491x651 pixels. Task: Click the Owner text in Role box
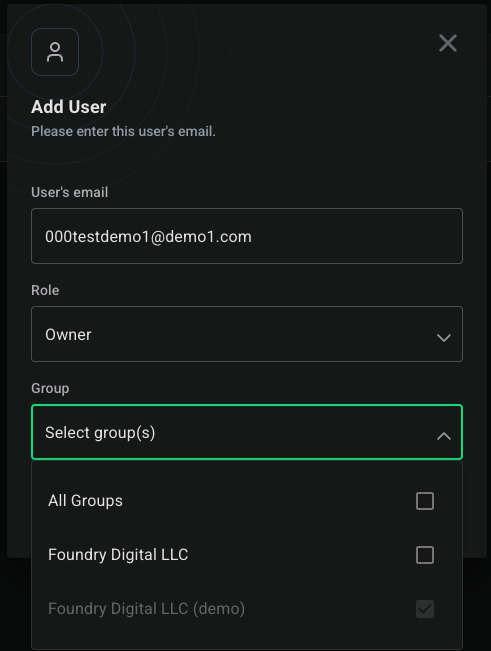[68, 335]
